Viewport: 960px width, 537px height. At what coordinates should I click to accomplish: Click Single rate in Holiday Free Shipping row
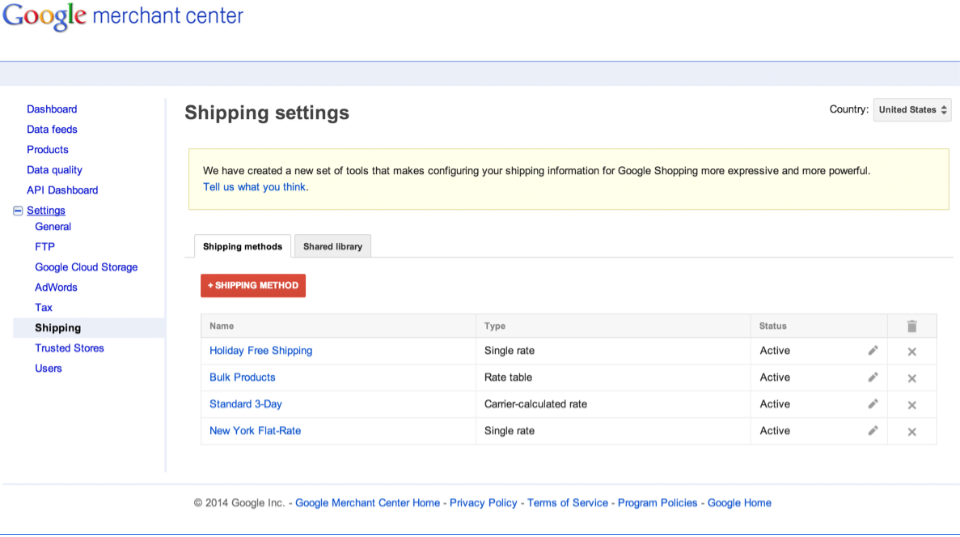(x=509, y=350)
